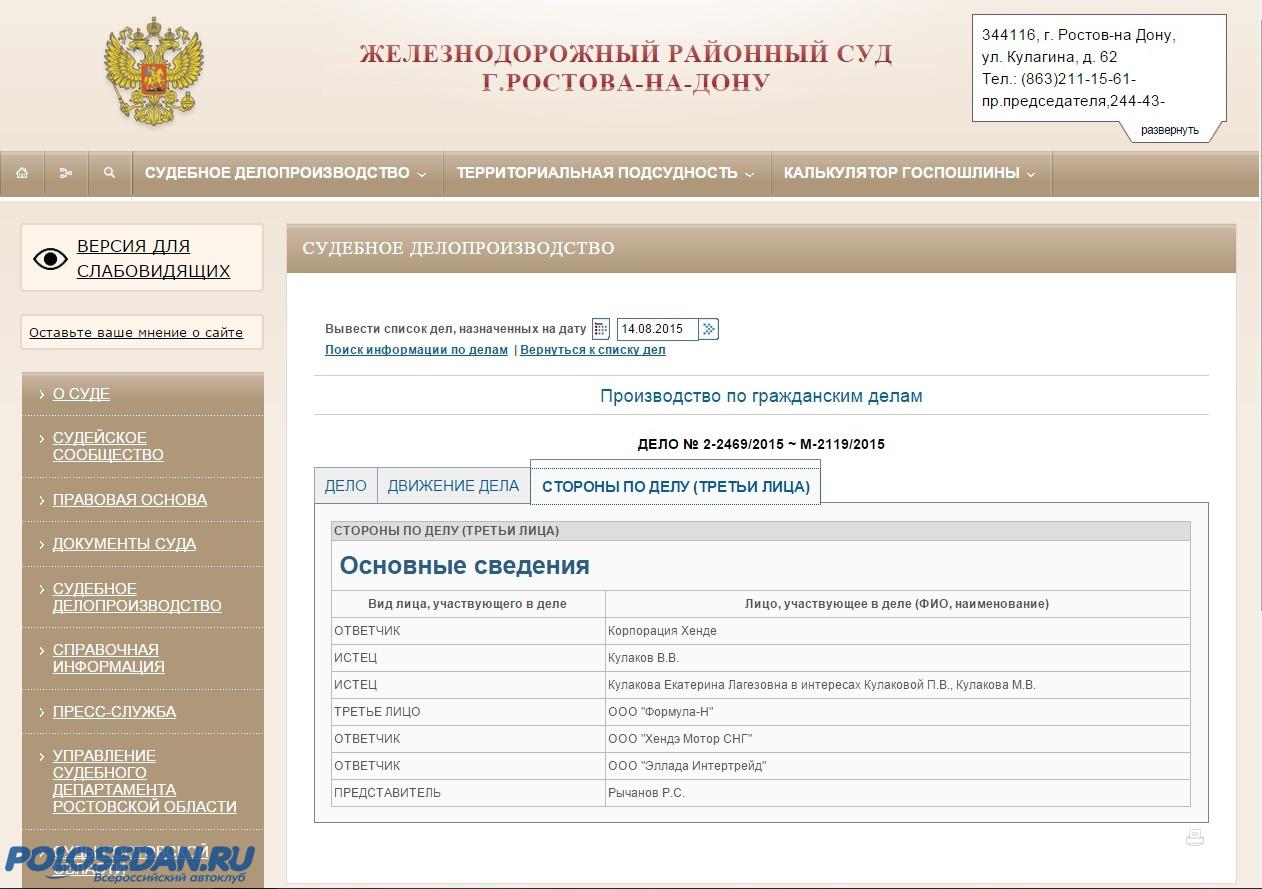Image resolution: width=1262 pixels, height=889 pixels.
Task: Select the Стороны по делу (третьи лица) tab
Action: (x=675, y=487)
